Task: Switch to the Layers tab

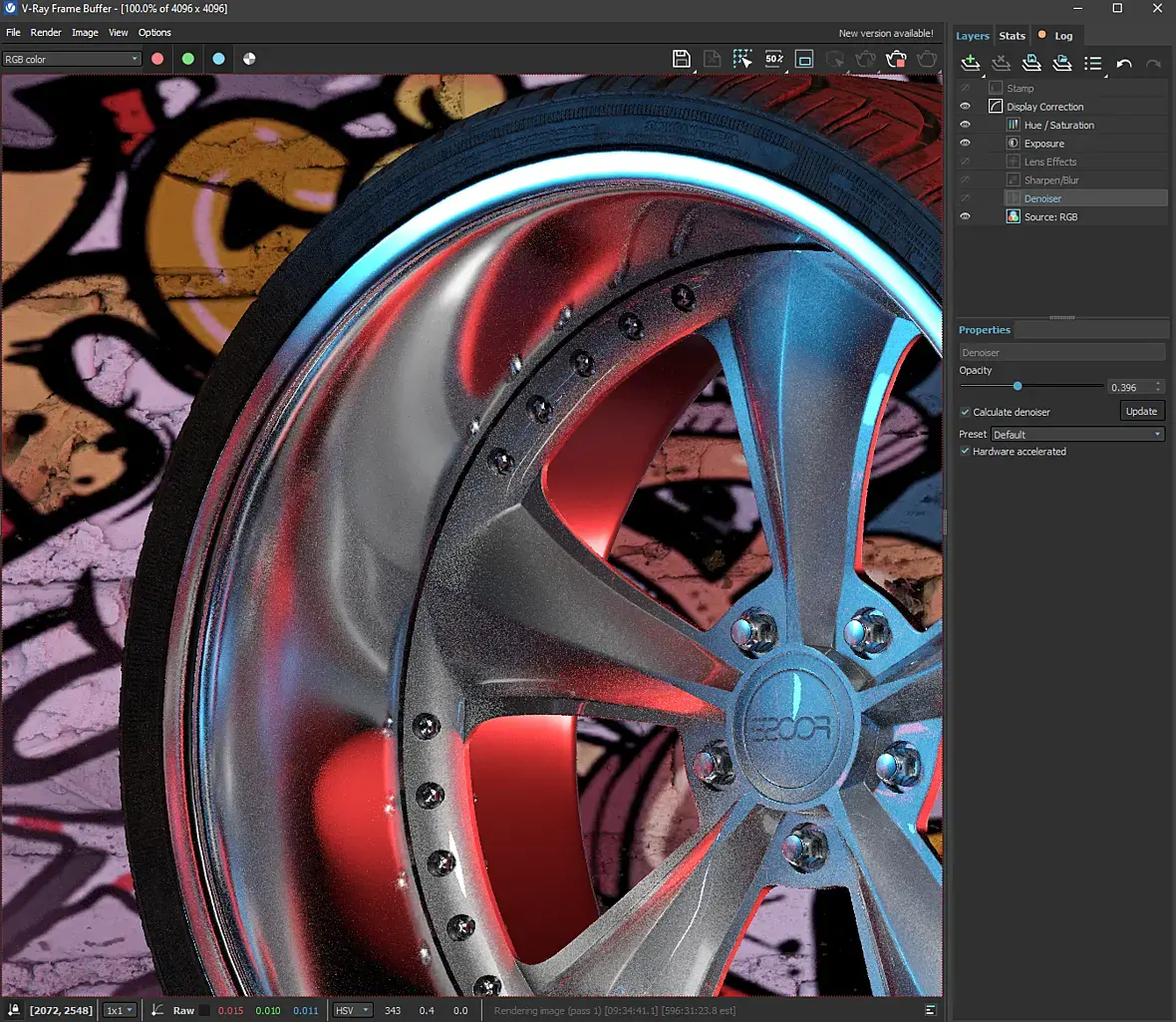Action: [x=973, y=35]
